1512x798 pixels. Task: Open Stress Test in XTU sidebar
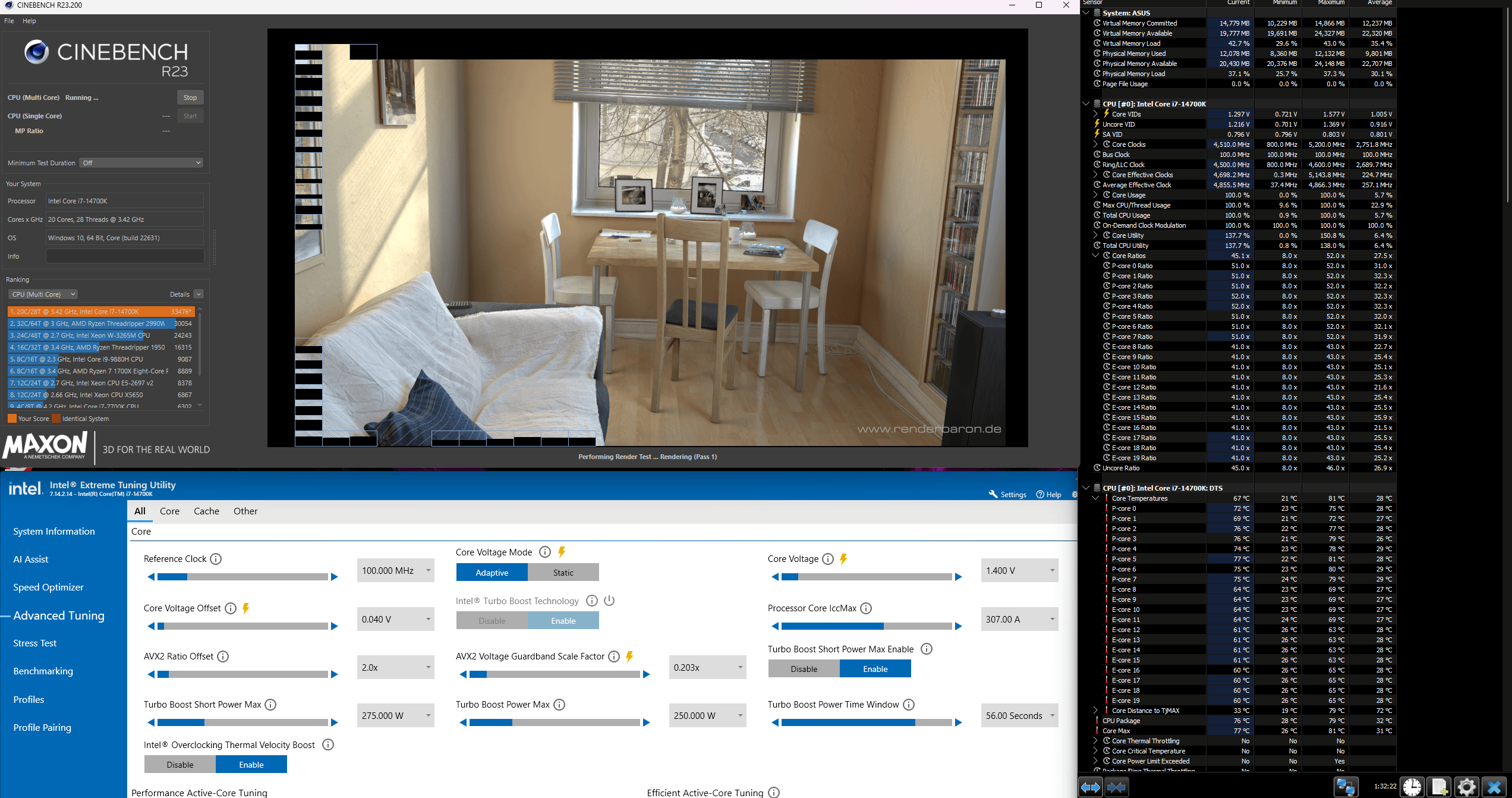35,643
